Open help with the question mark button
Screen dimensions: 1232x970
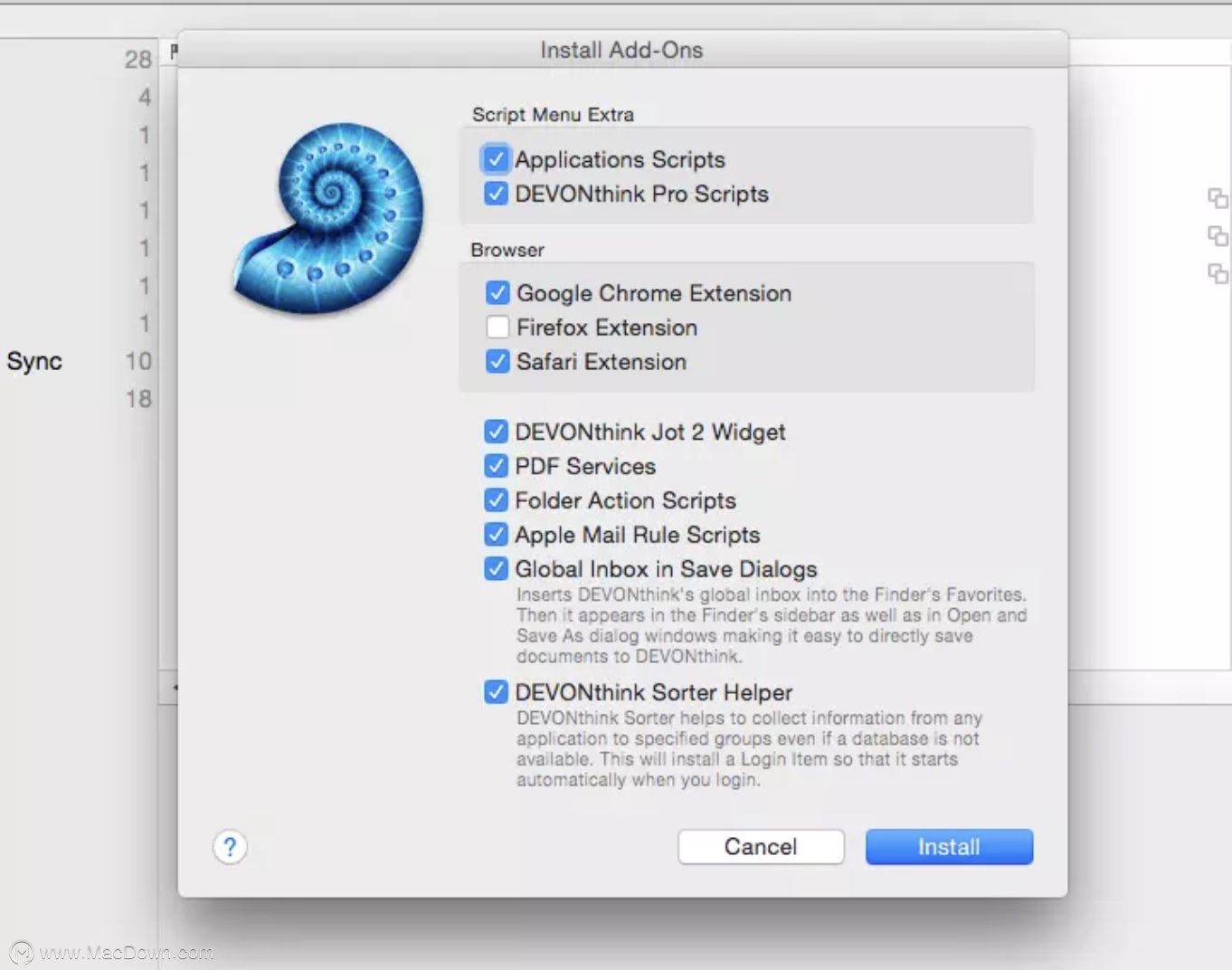(230, 847)
